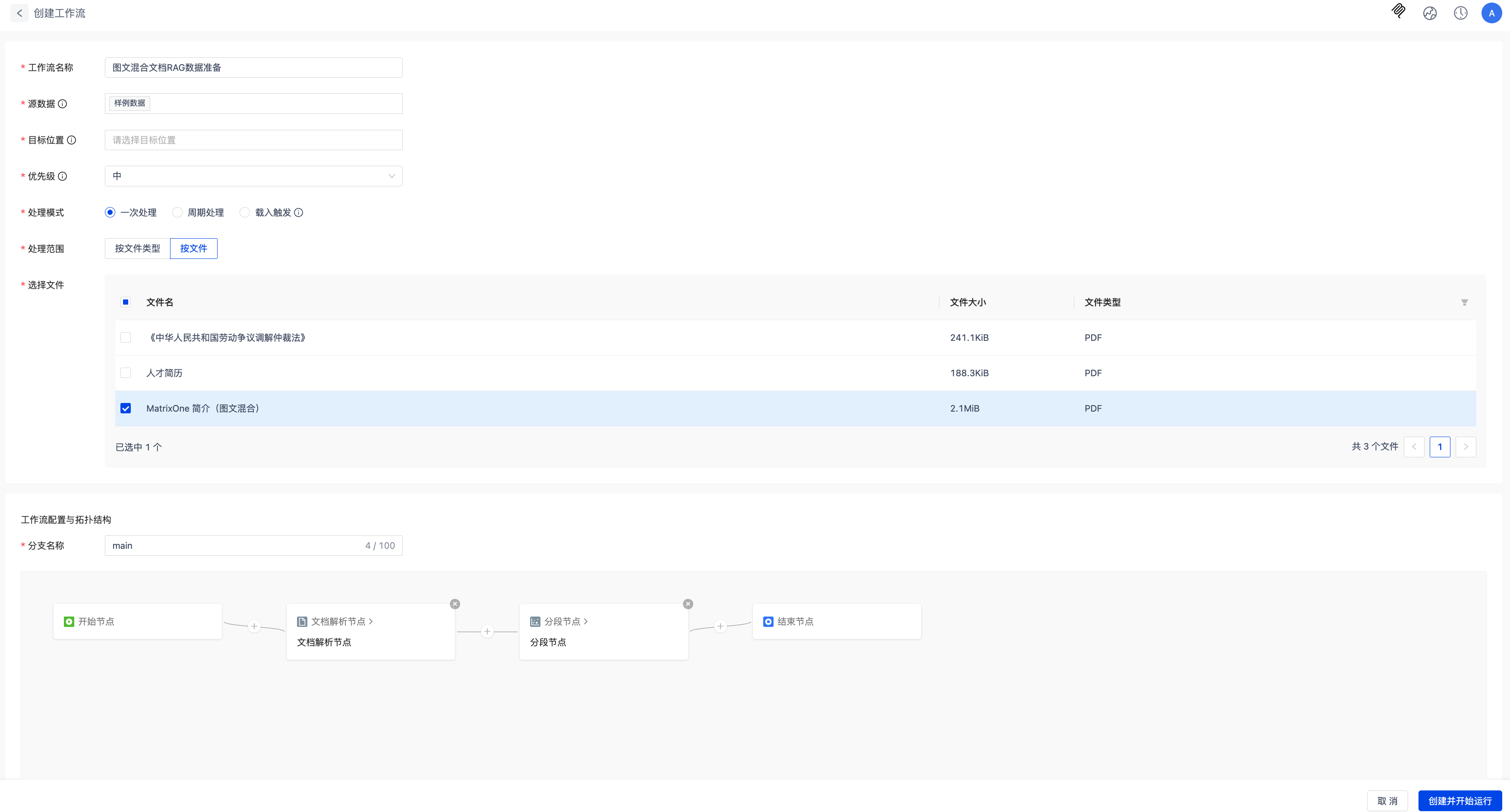Click the file type filter icon

point(1464,302)
